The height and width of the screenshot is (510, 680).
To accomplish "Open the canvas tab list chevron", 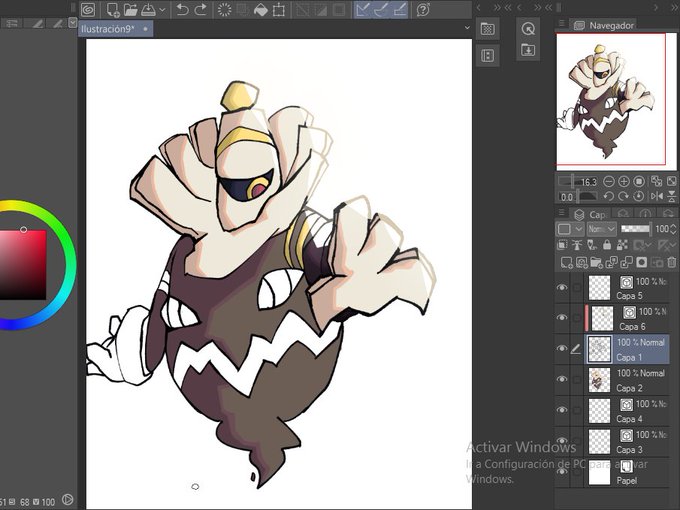I will (467, 27).
